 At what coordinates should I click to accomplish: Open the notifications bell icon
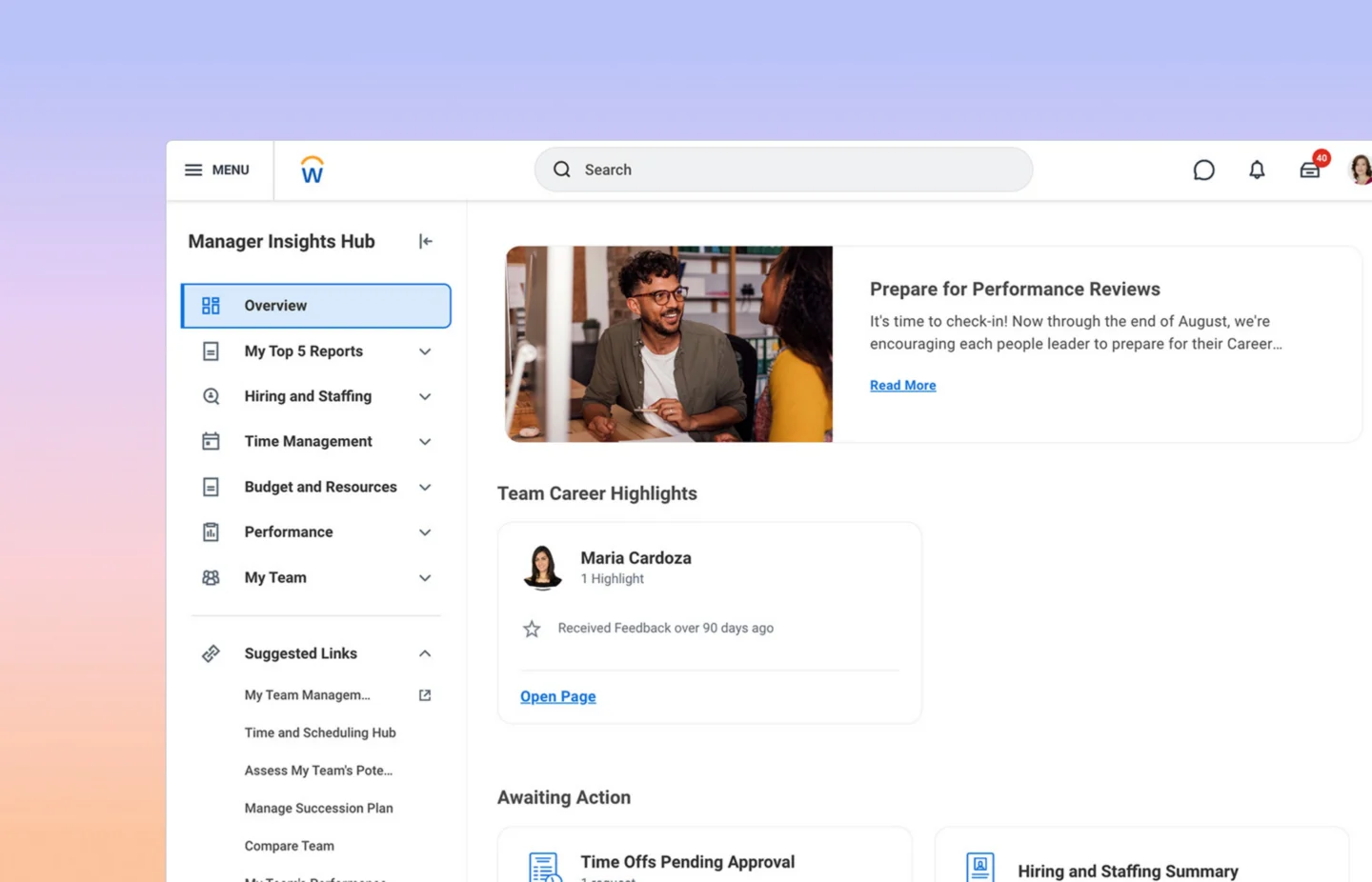(x=1257, y=170)
